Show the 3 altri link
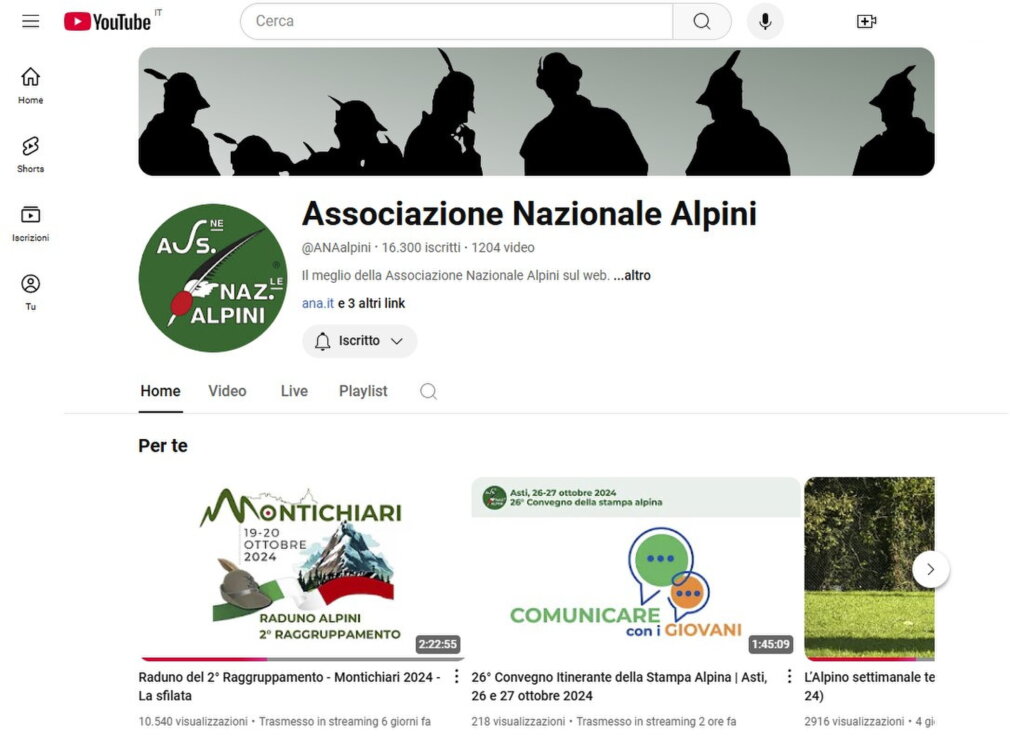The image size is (1010, 745). pos(372,303)
